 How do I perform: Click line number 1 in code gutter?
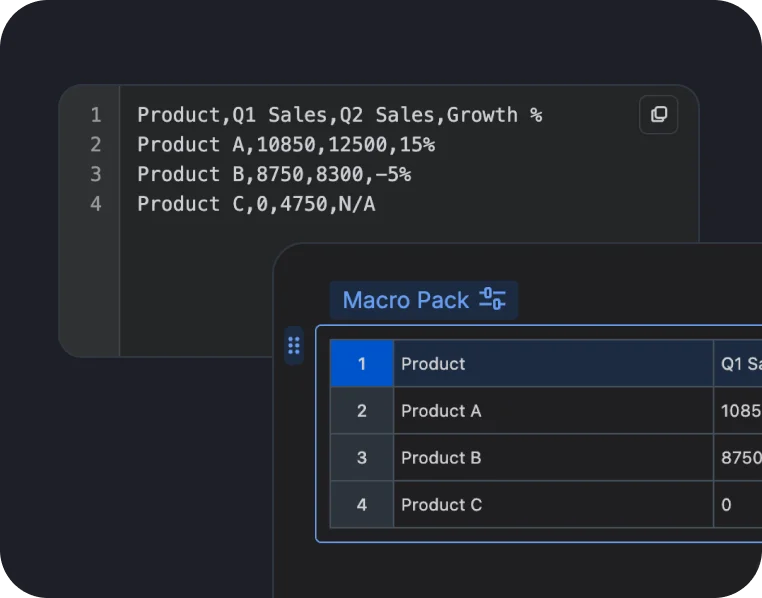(x=96, y=115)
